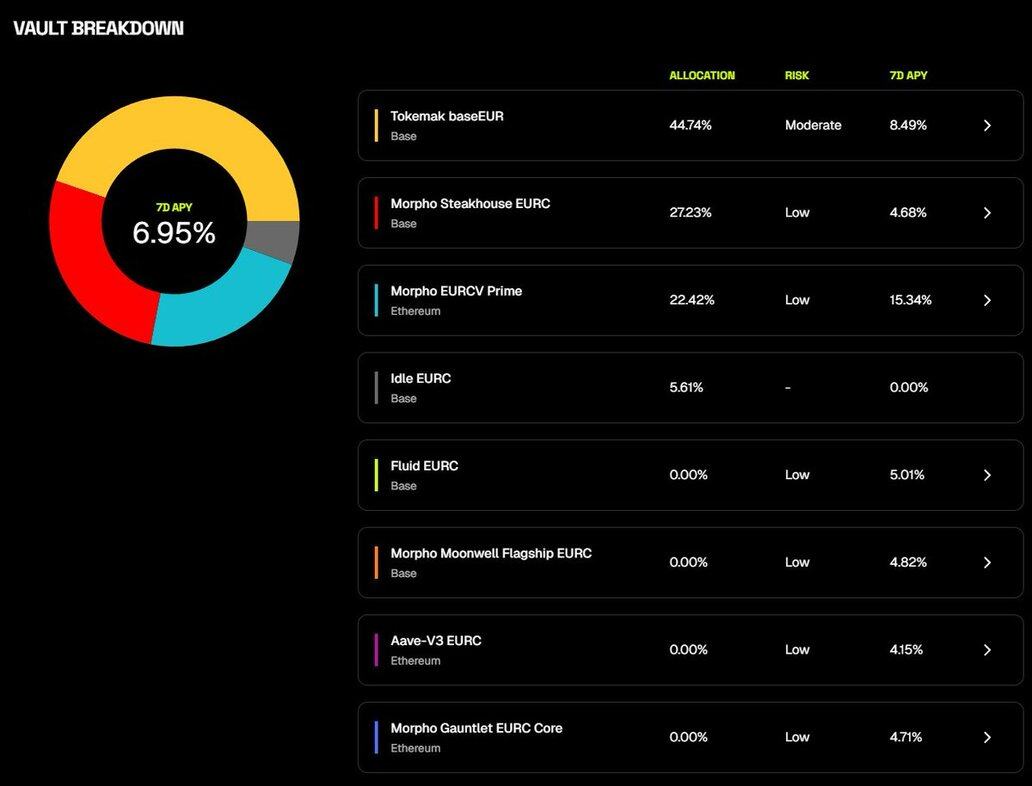The image size is (1032, 786).
Task: Click Aave-V3 EURC row arrow icon
Action: [987, 650]
